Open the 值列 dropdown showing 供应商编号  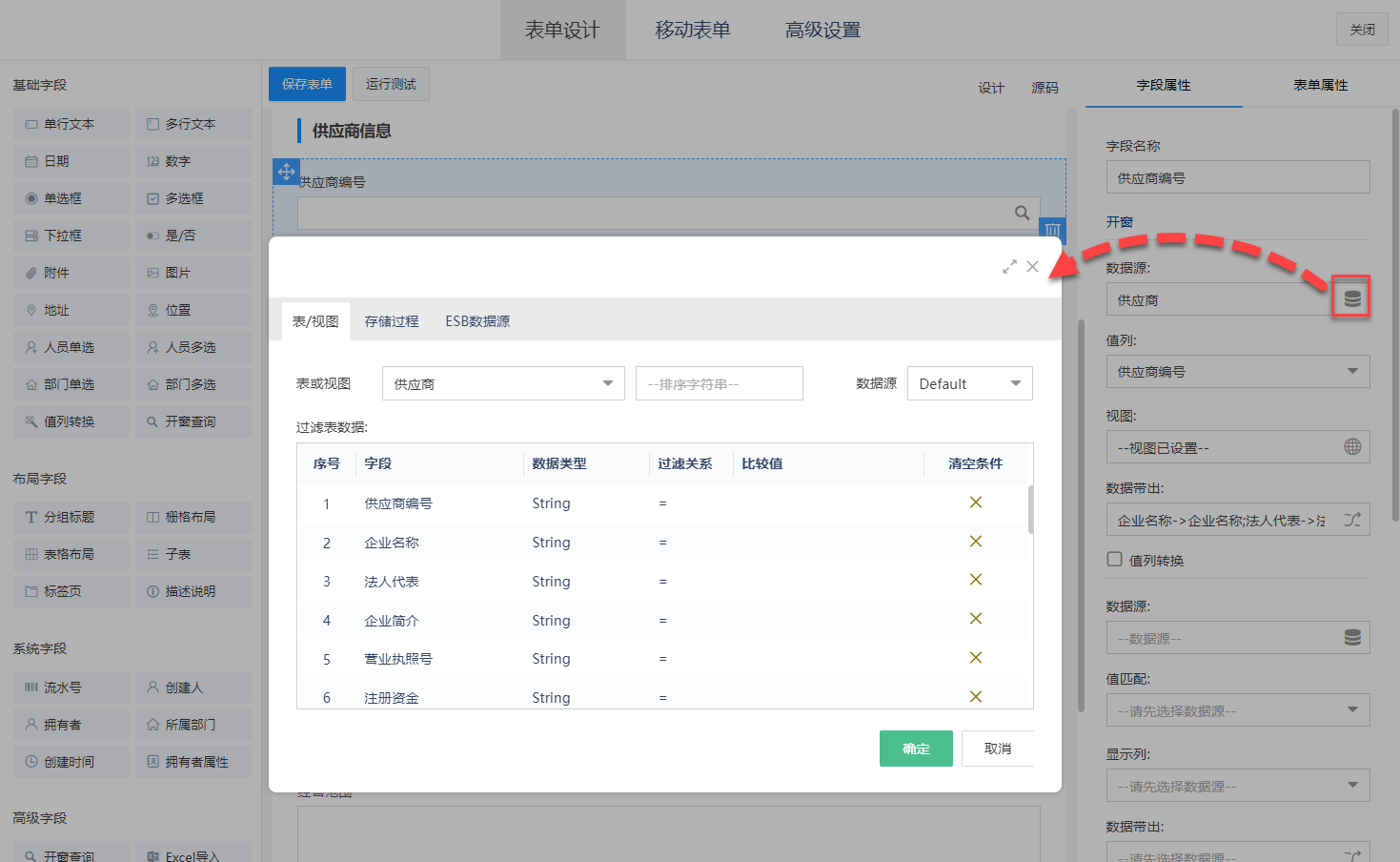1238,371
